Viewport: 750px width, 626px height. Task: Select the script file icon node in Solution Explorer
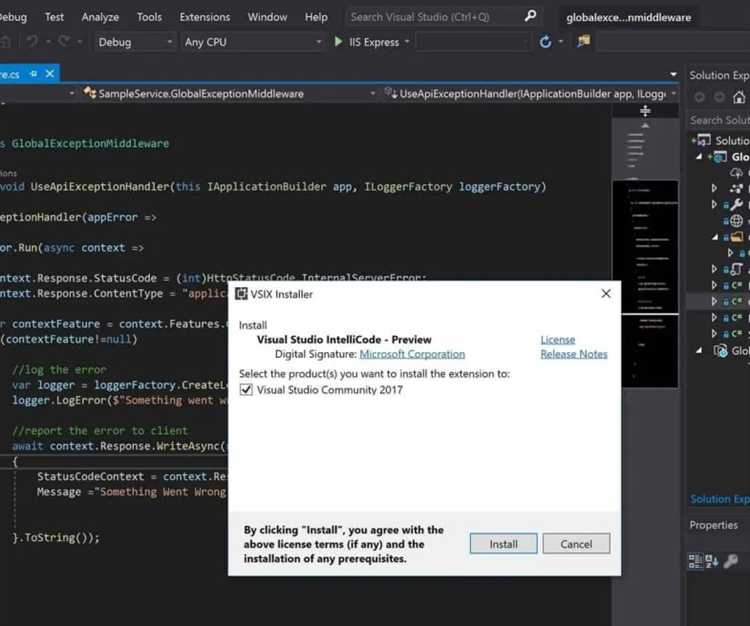point(737,269)
